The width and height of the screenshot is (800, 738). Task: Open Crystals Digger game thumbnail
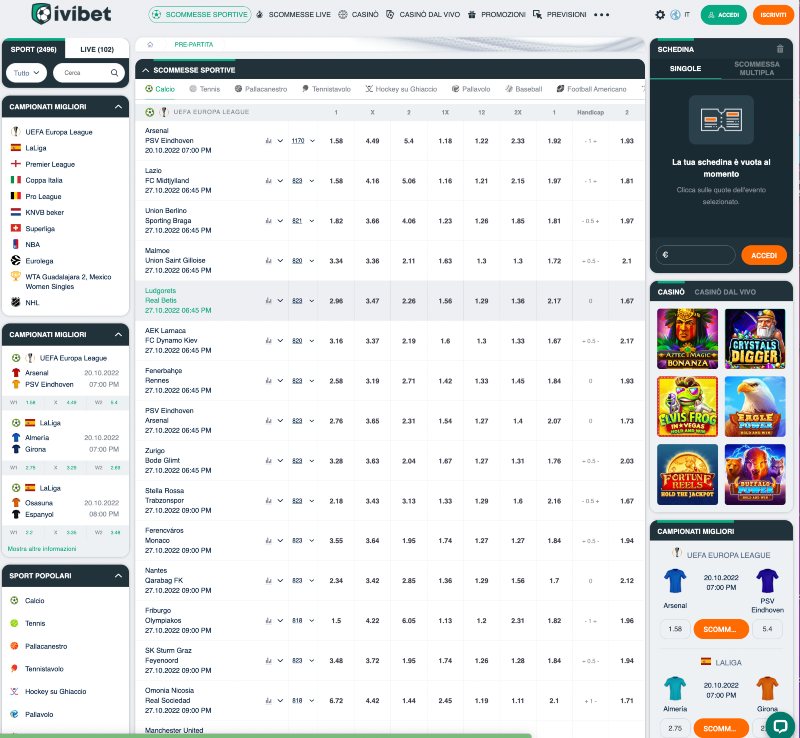(x=755, y=338)
